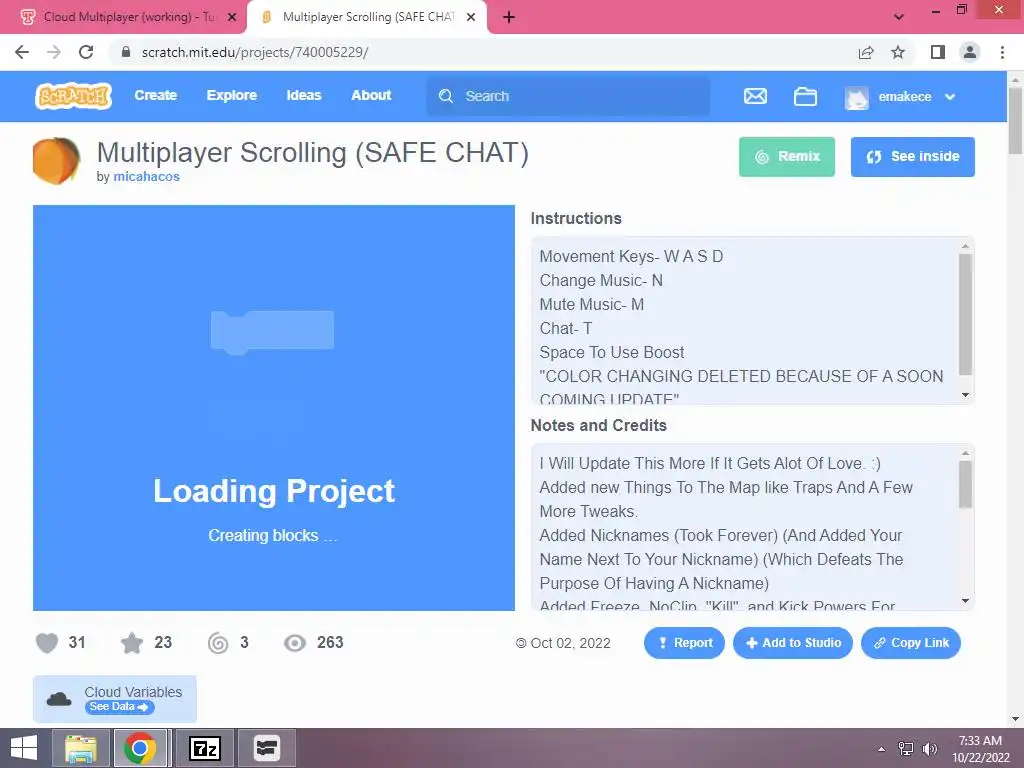Open the Explore menu item

232,95
